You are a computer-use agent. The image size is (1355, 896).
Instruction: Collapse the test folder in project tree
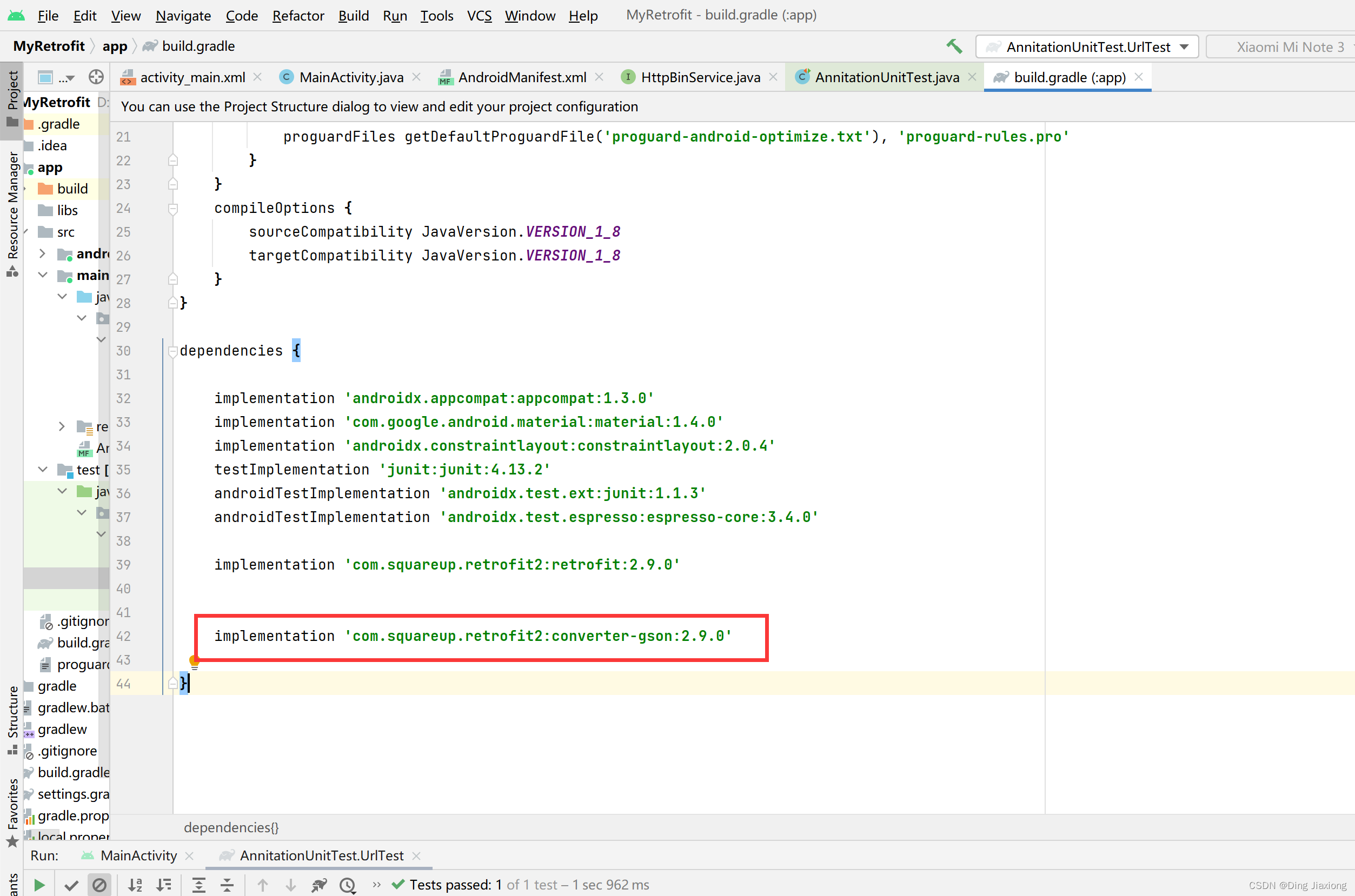coord(42,469)
